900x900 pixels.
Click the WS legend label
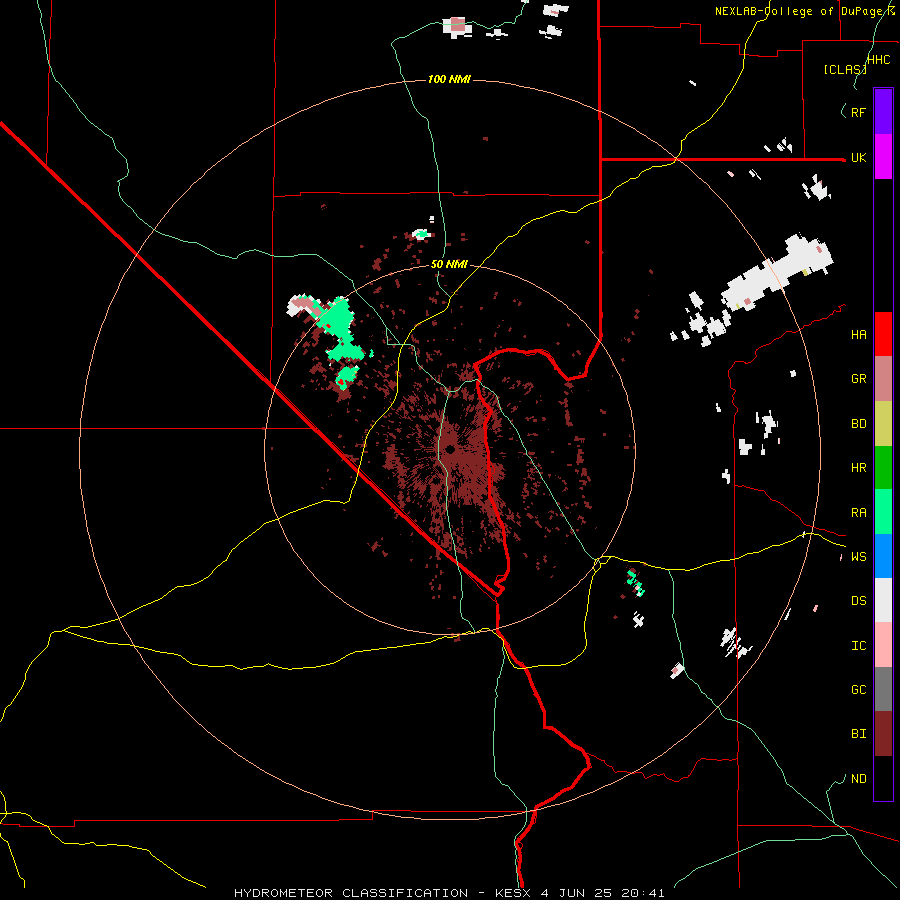click(x=858, y=556)
